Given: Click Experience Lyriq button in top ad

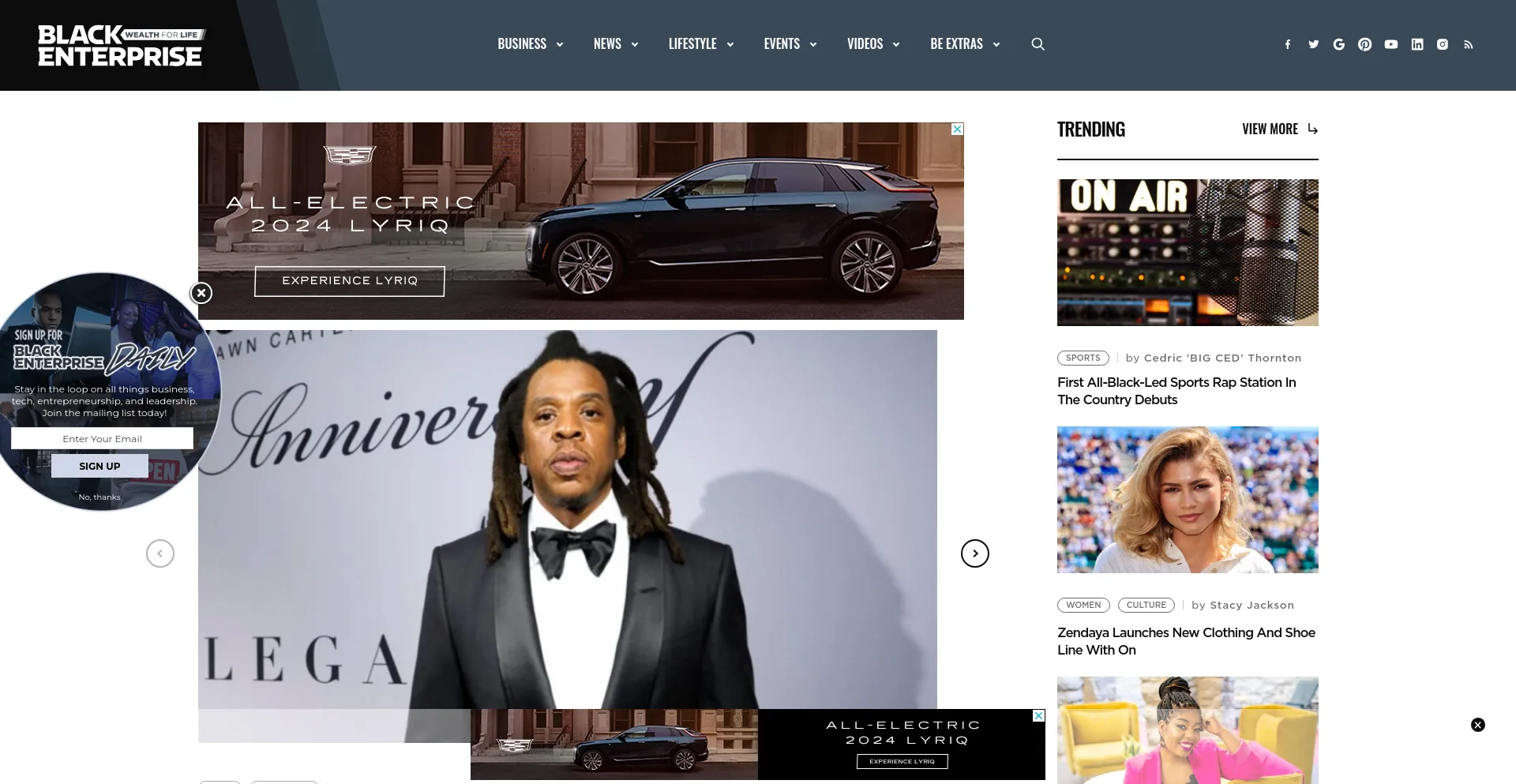Looking at the screenshot, I should pos(350,281).
